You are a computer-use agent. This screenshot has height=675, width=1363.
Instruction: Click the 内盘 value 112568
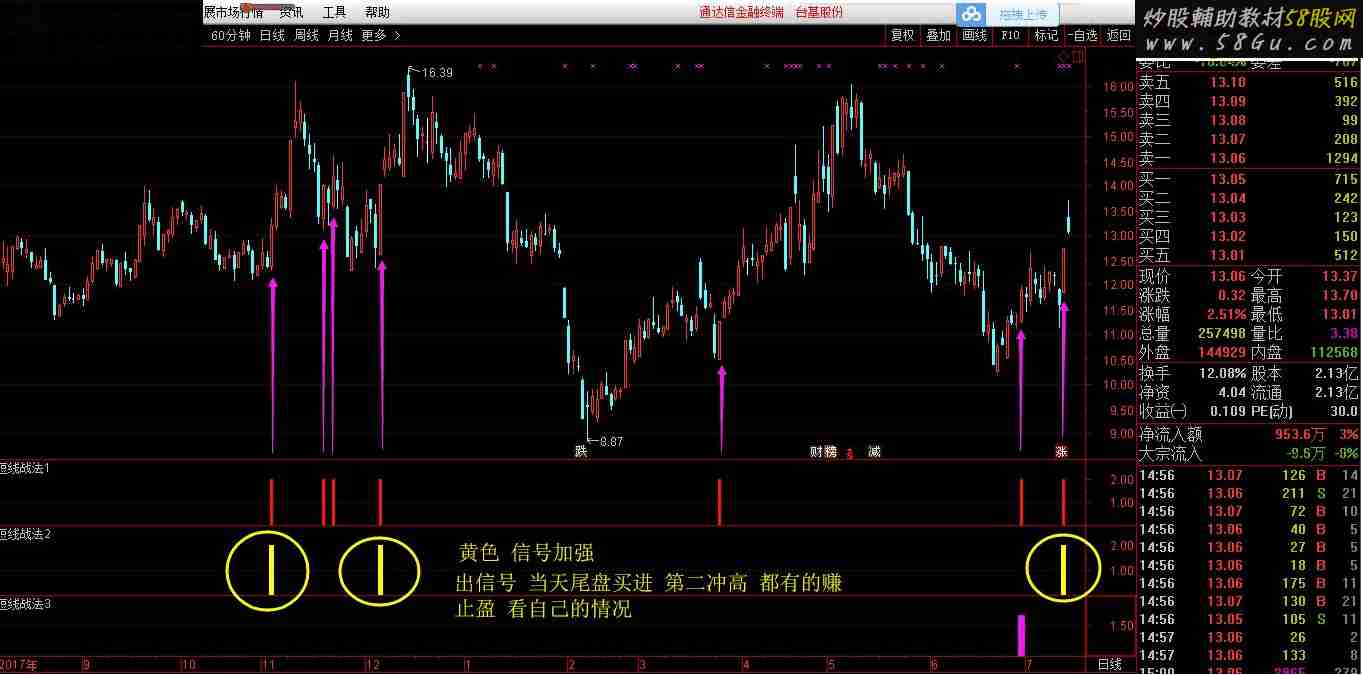[1333, 352]
